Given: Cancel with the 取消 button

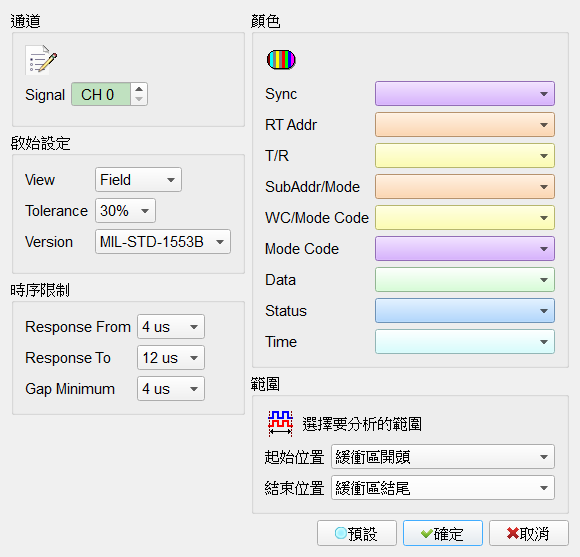Looking at the screenshot, I should click(529, 533).
